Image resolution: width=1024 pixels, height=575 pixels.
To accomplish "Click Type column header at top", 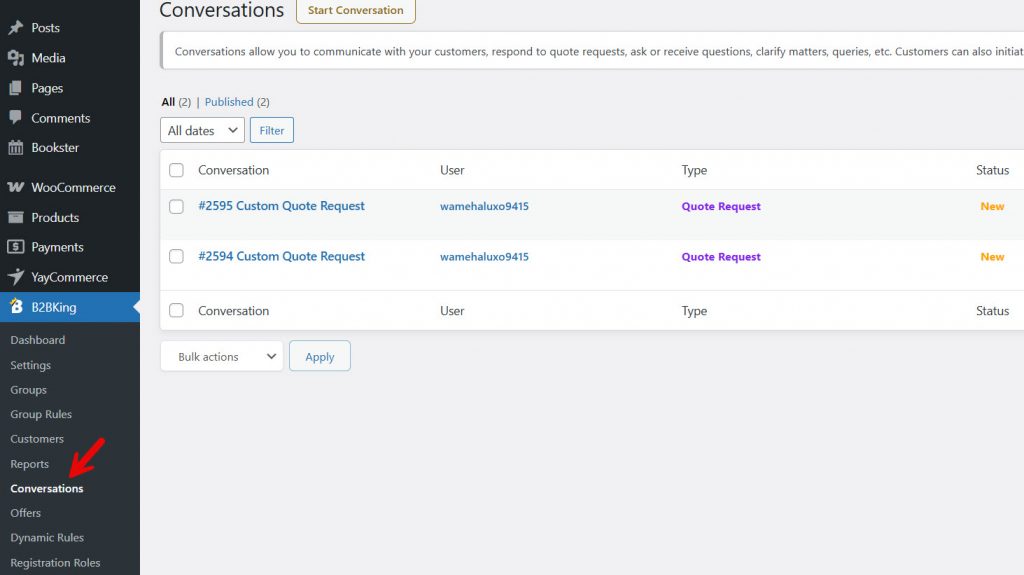I will (x=694, y=171).
